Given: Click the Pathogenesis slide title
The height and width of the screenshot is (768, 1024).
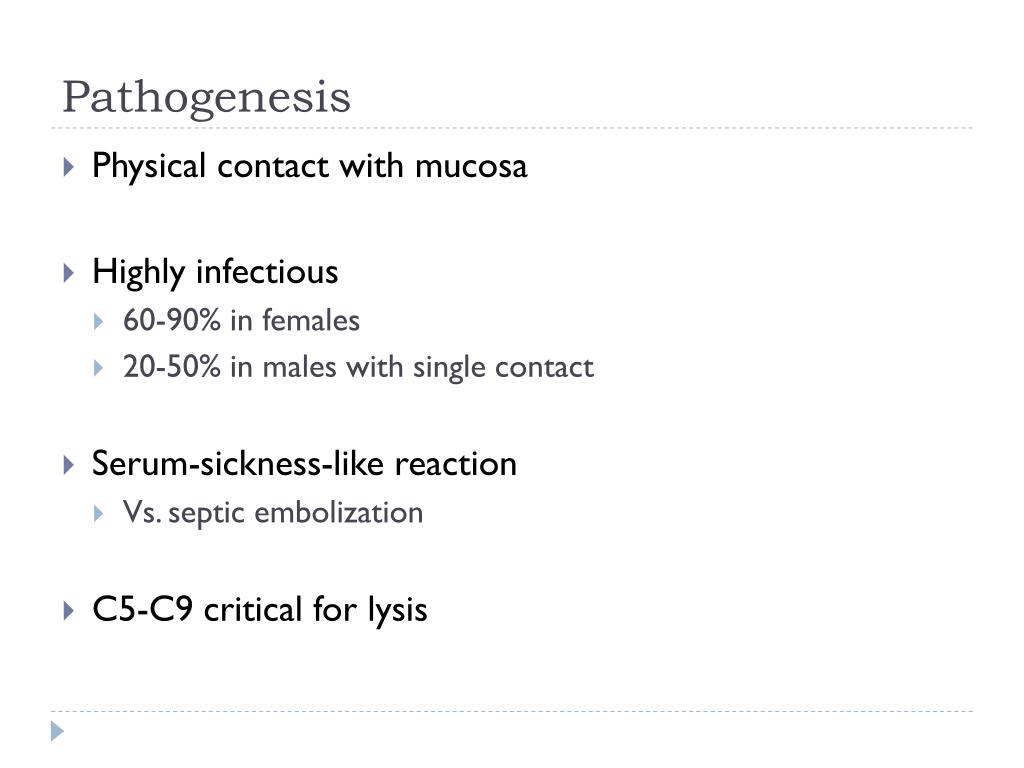Looking at the screenshot, I should click(206, 98).
